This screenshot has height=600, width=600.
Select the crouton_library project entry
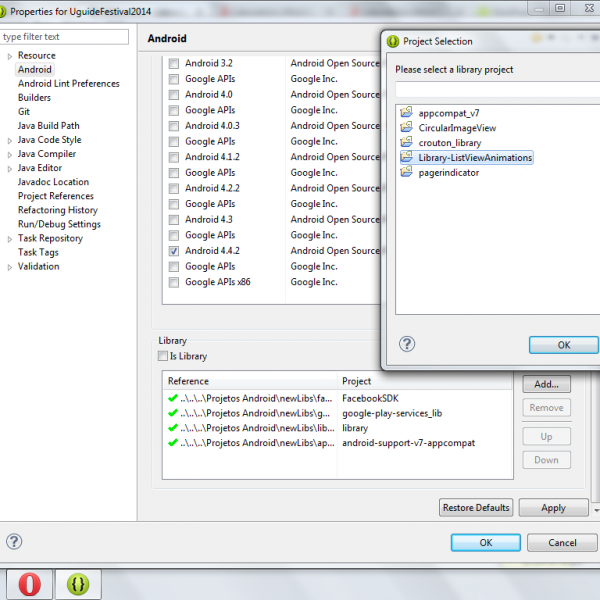[450, 143]
